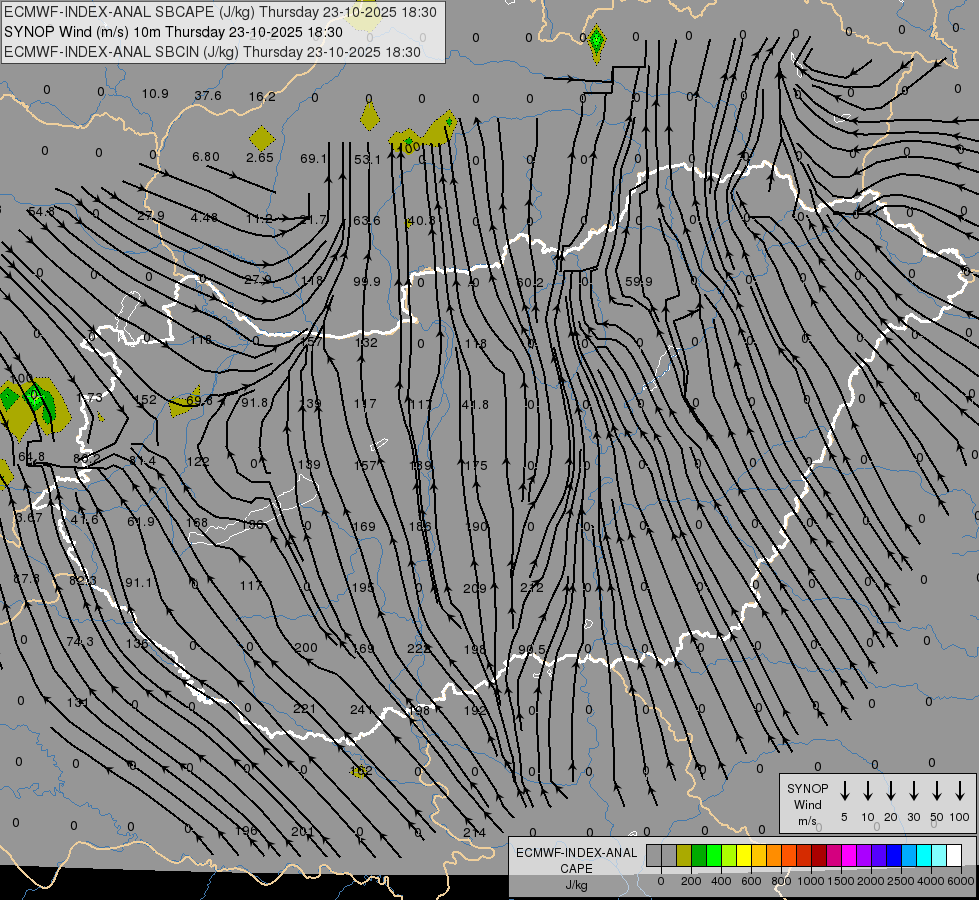Select the SBCAPE layer title line
The image size is (979, 900).
pos(221,12)
